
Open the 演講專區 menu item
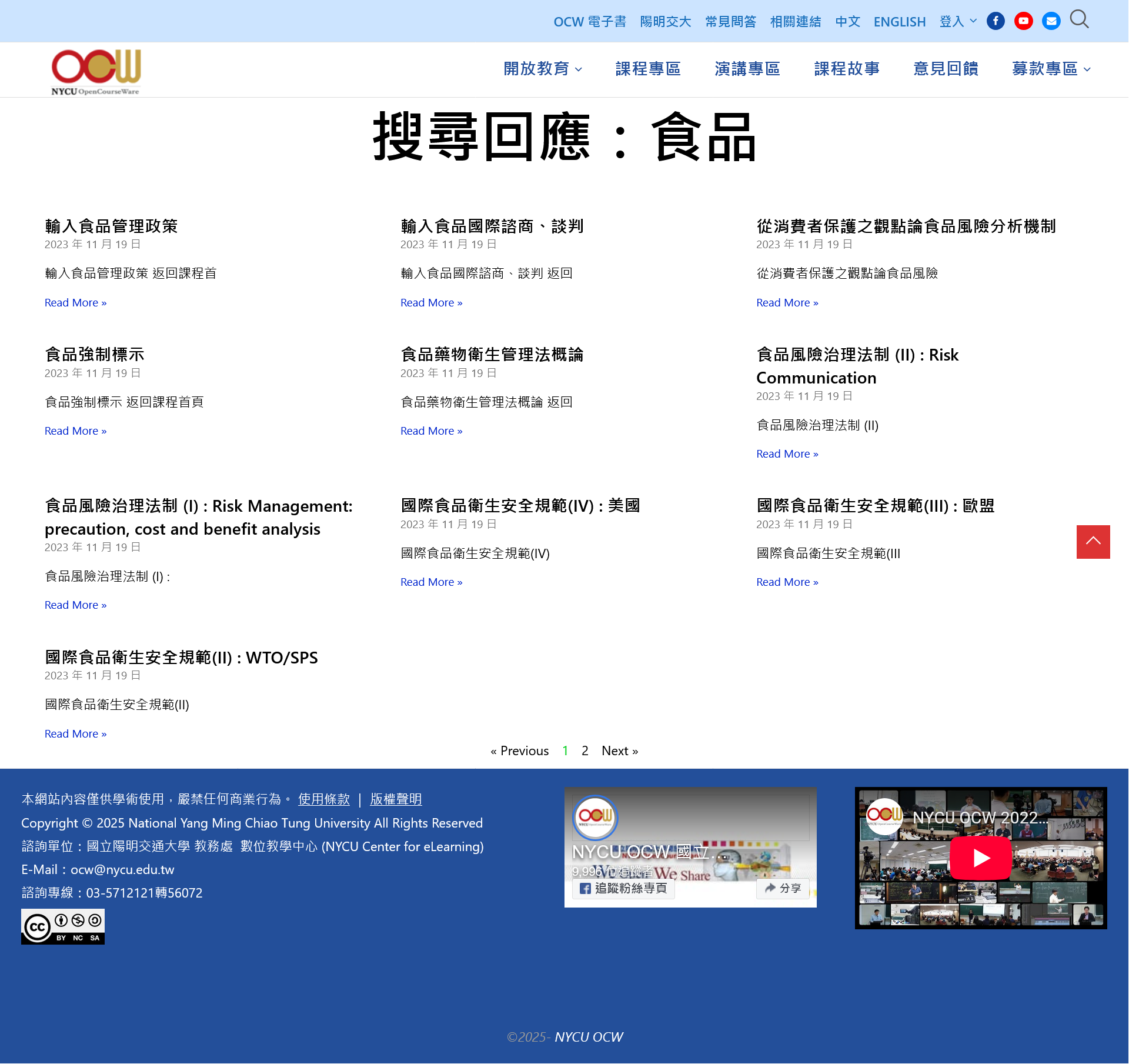[x=747, y=69]
